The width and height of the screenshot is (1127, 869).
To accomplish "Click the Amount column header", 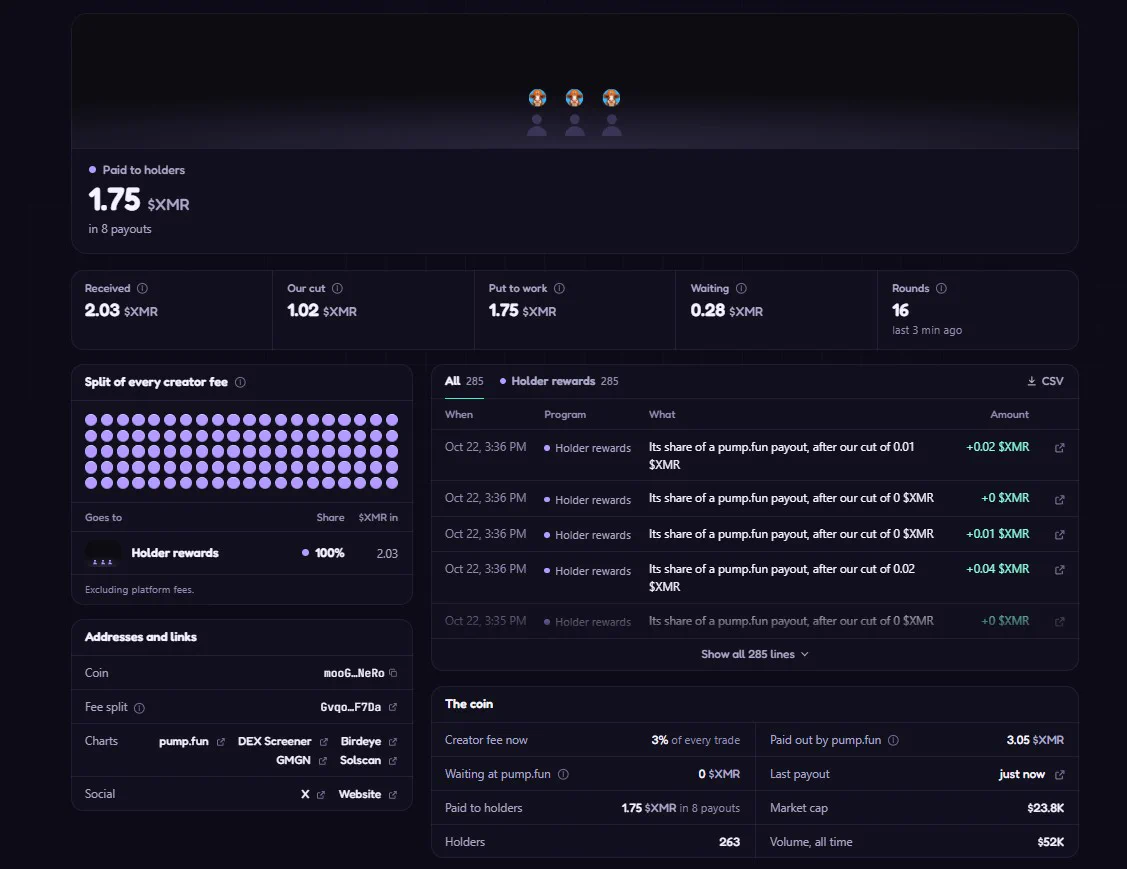I will point(1009,415).
